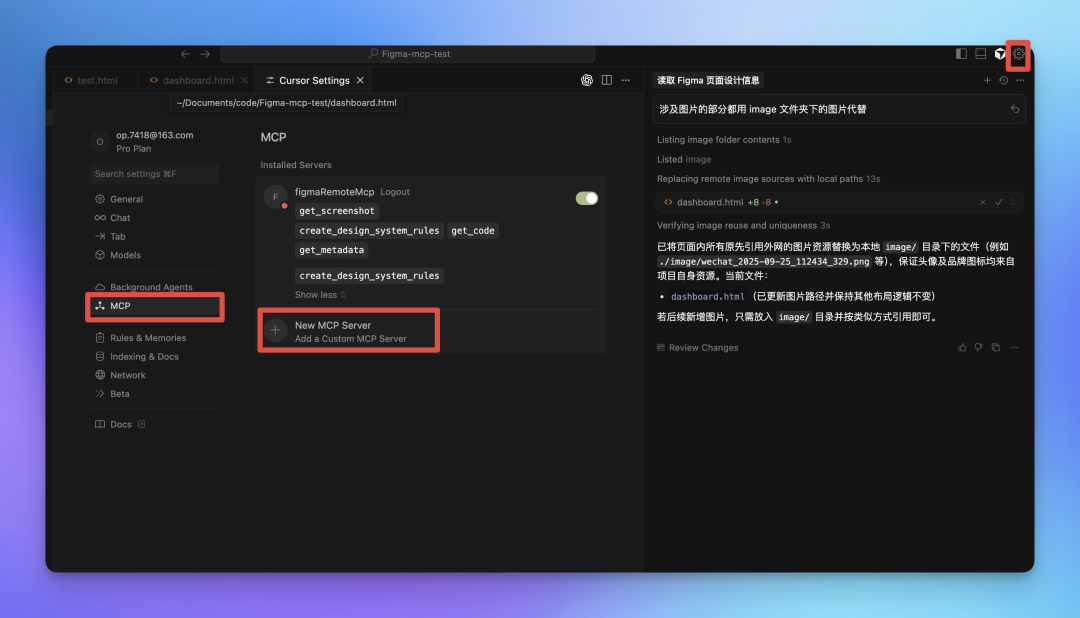Open the dashboard.html diff file row

[x=839, y=203]
